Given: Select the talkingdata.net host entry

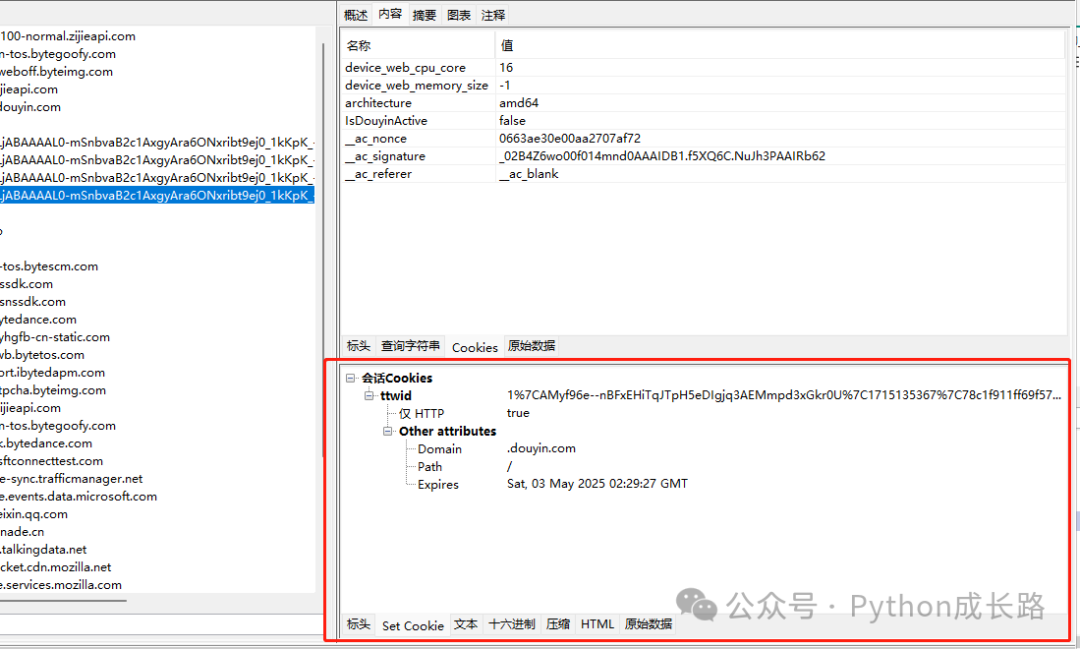Looking at the screenshot, I should (x=43, y=550).
